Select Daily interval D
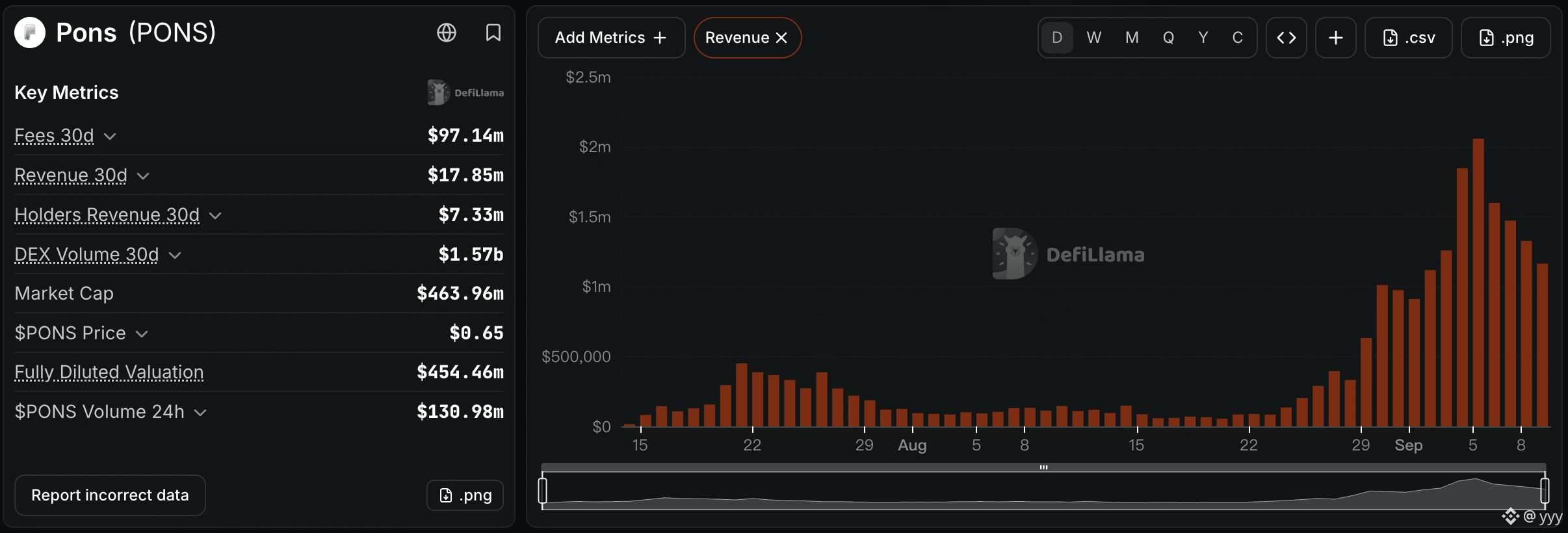 [x=1057, y=38]
